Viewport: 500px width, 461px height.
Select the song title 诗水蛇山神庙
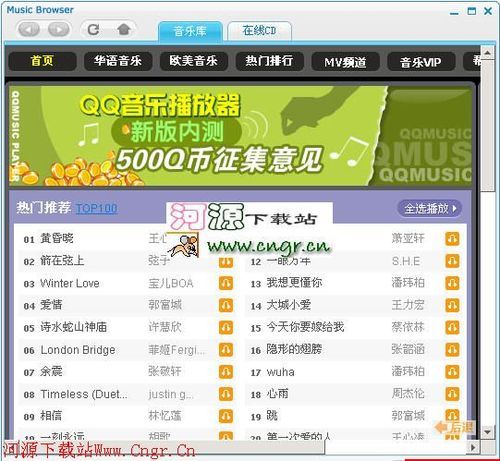coord(73,327)
